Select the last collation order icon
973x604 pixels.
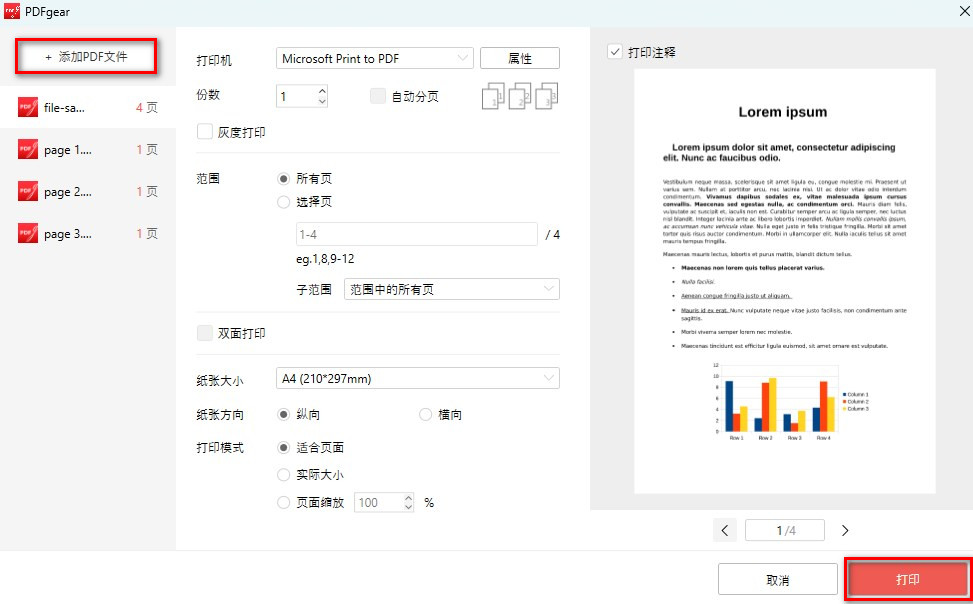[x=546, y=94]
